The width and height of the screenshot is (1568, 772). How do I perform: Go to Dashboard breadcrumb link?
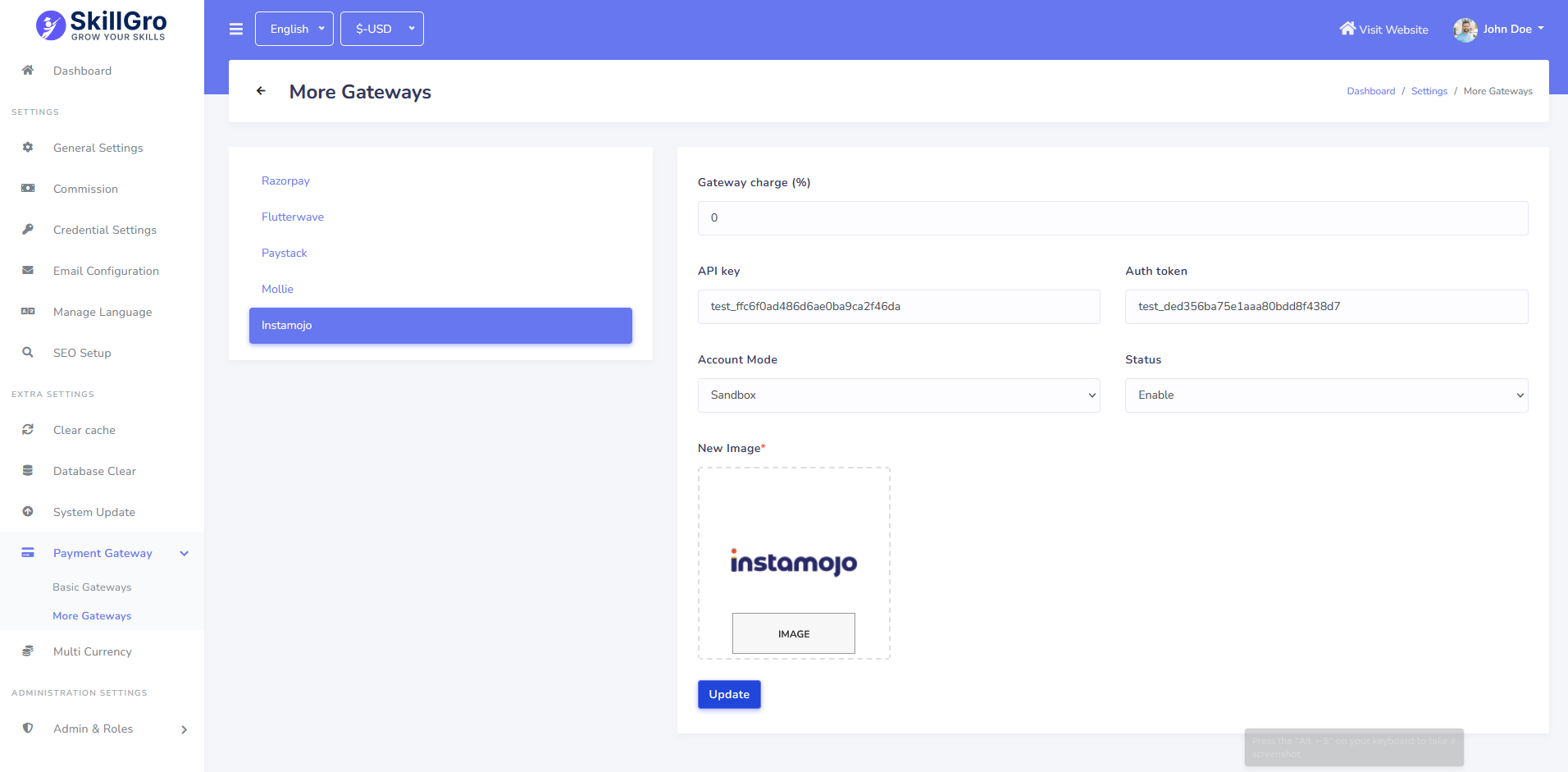[1370, 91]
